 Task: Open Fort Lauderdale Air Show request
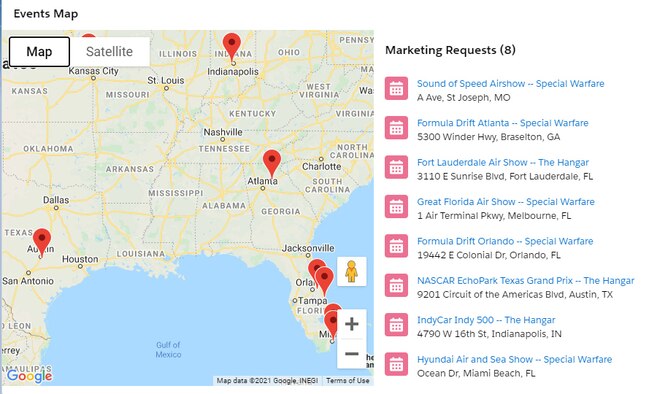502,162
